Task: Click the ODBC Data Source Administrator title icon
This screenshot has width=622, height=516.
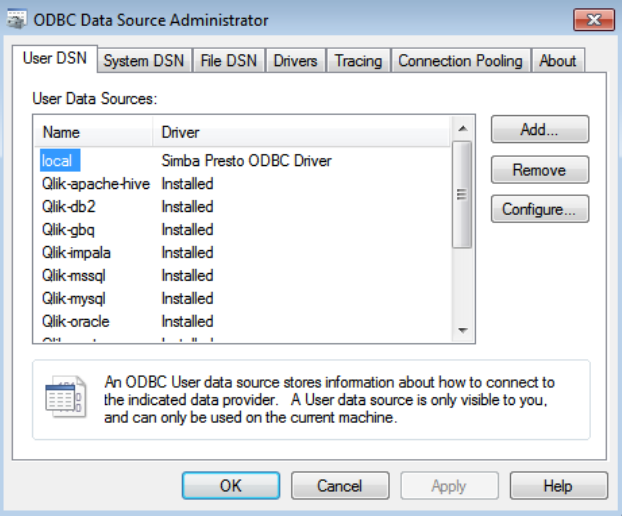Action: (16, 19)
